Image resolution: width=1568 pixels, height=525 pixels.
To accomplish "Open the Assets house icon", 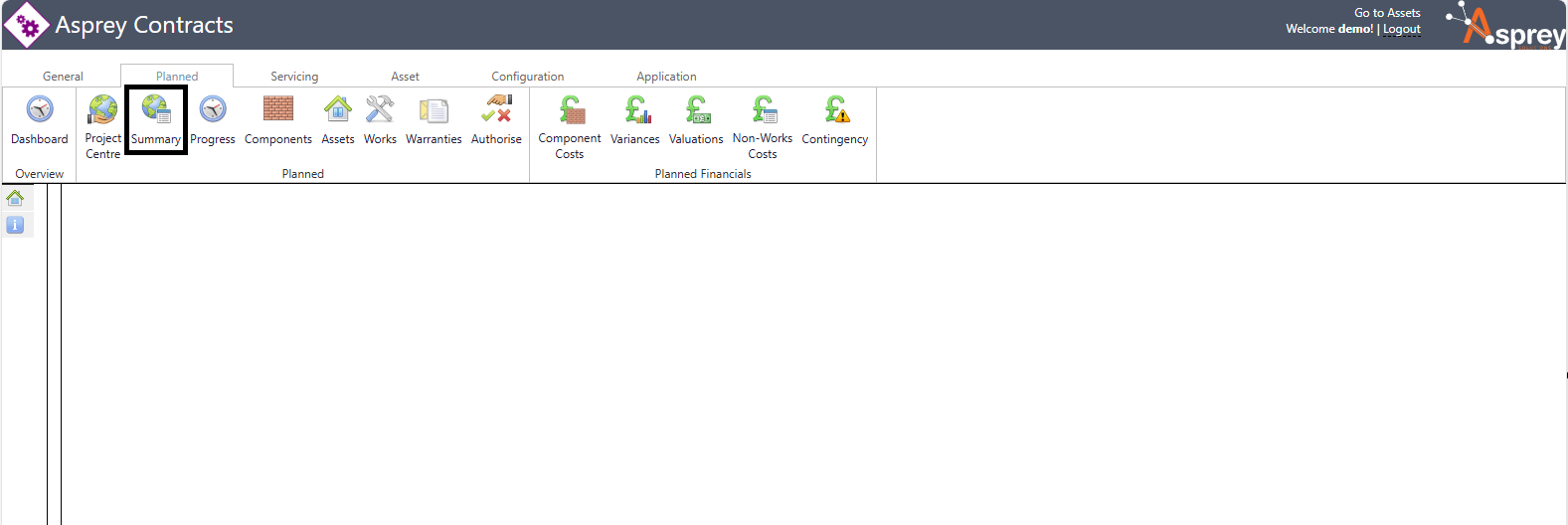I will 338,109.
